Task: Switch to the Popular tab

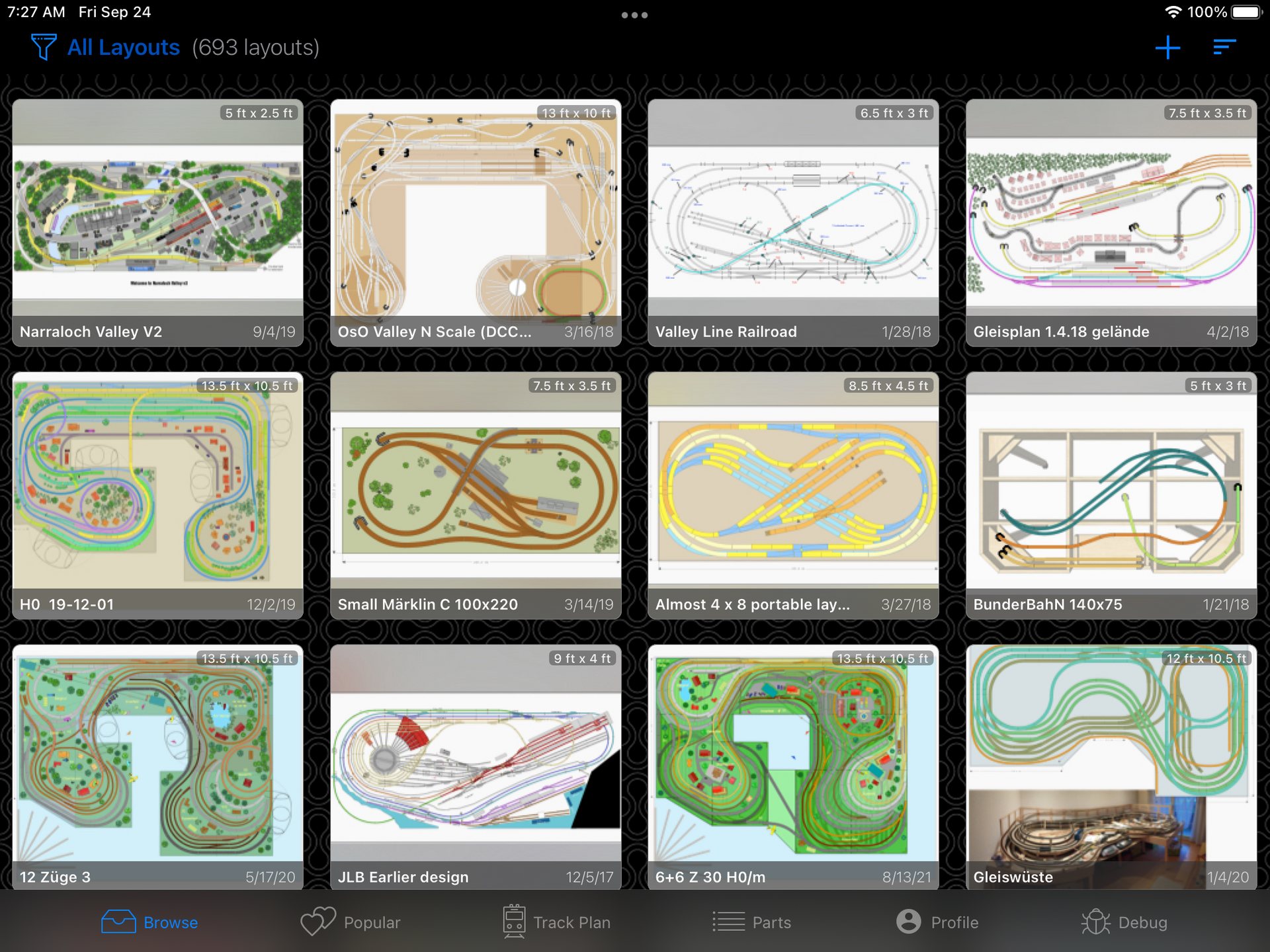Action: (x=351, y=922)
